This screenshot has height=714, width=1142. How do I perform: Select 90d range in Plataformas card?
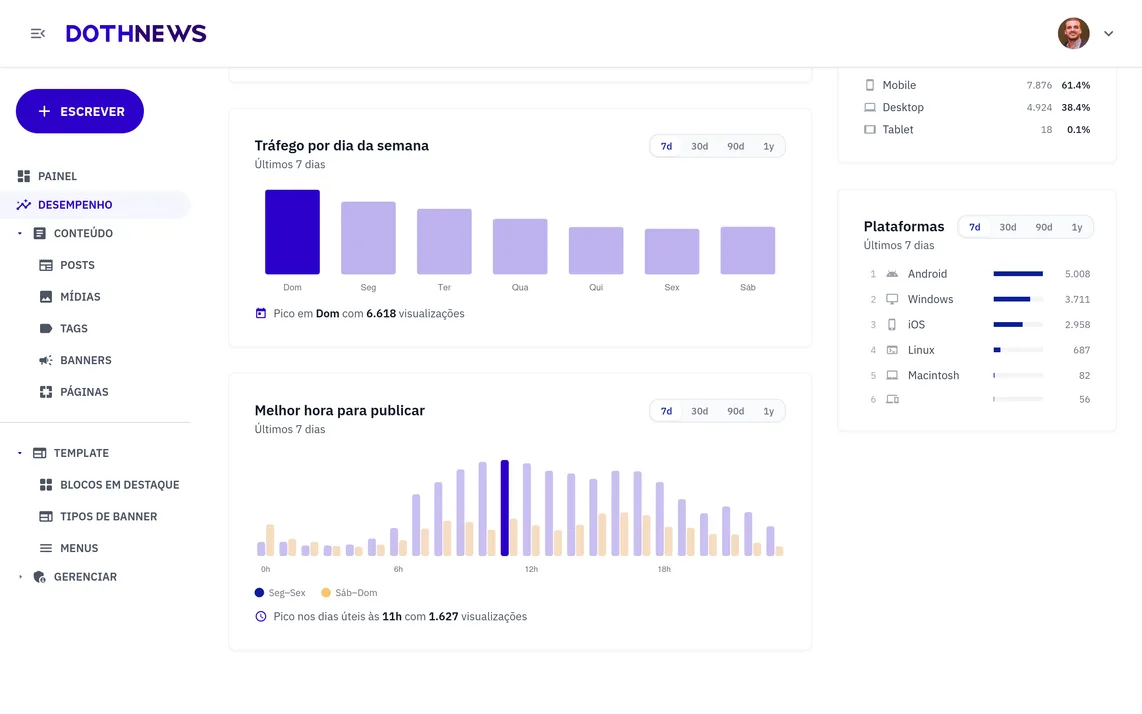click(1044, 227)
